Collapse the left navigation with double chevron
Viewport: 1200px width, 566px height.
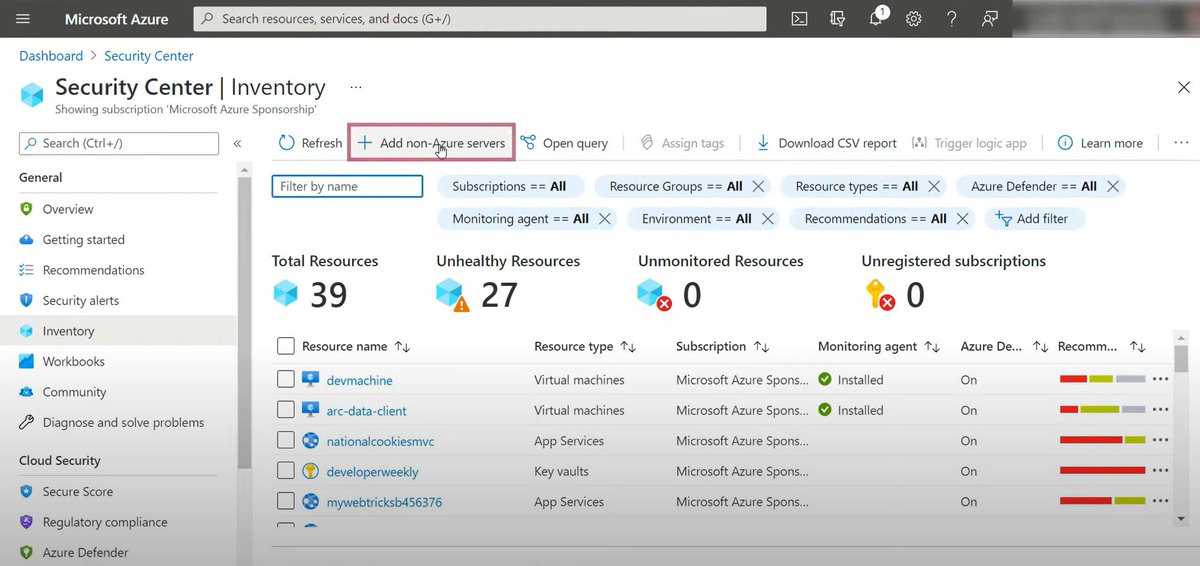click(x=237, y=144)
